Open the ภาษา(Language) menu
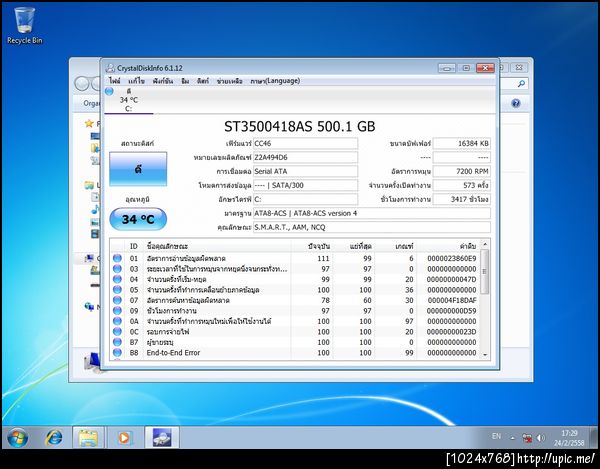 pos(275,81)
